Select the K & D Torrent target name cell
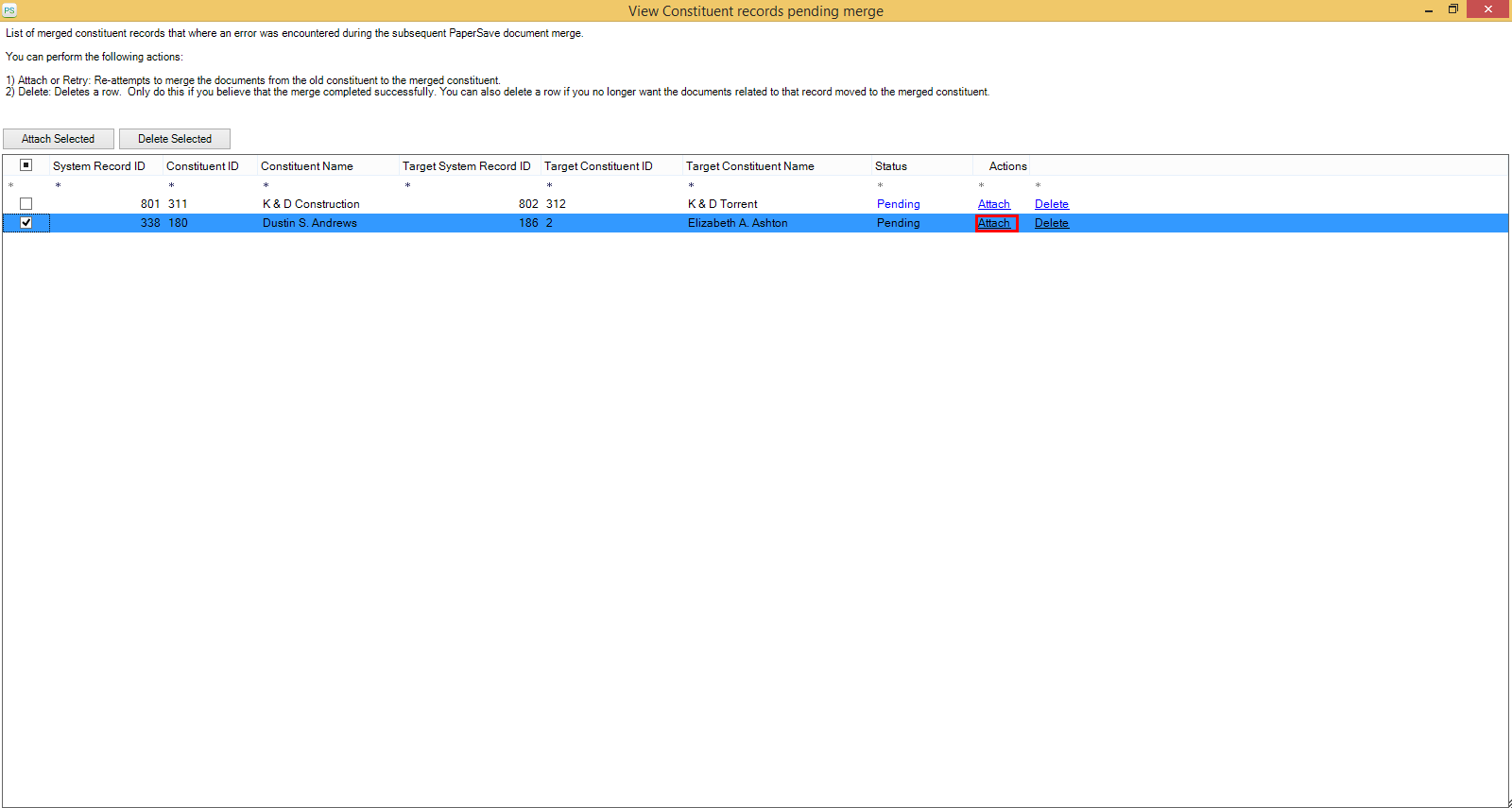 [723, 204]
